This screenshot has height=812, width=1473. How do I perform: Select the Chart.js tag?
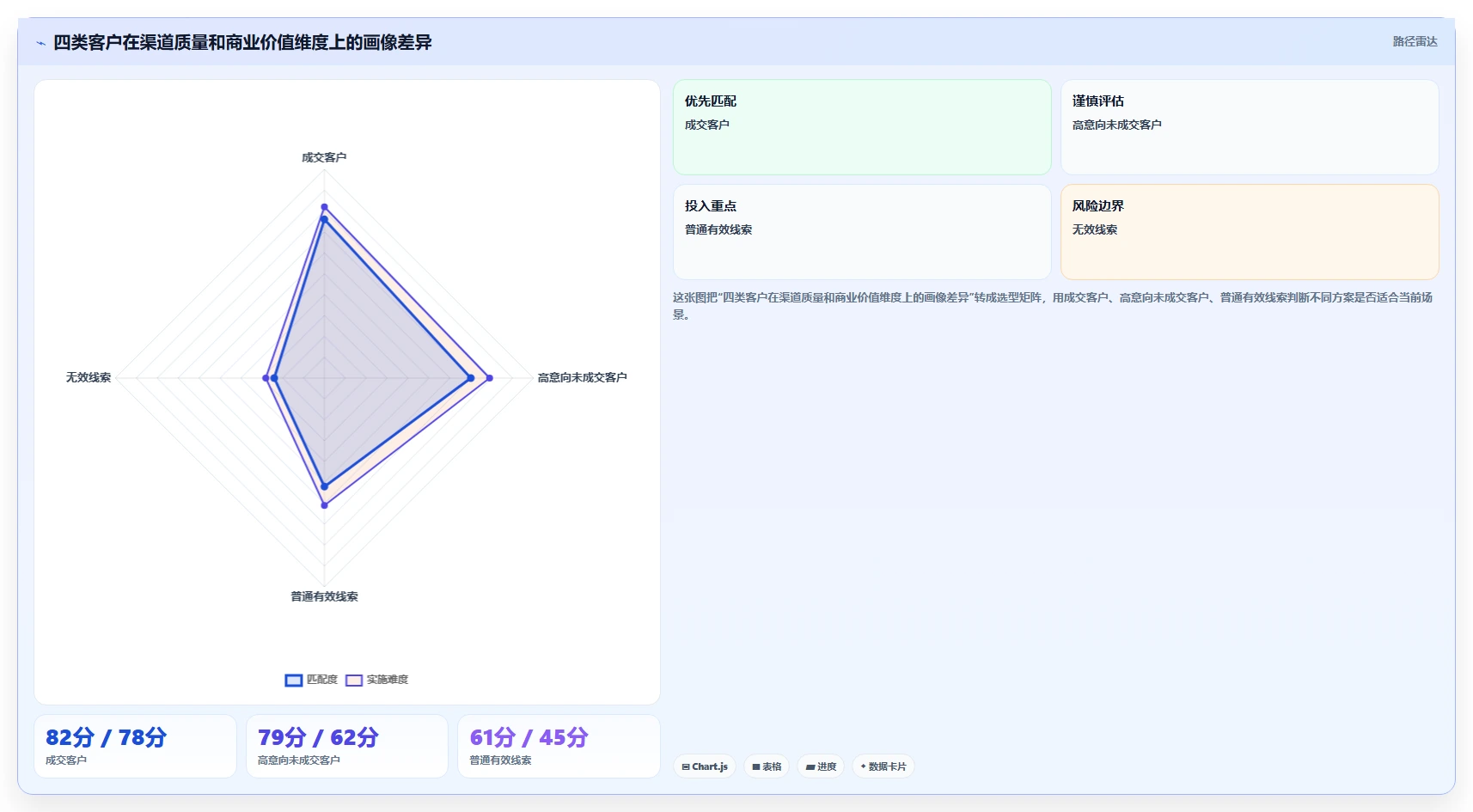pos(705,766)
